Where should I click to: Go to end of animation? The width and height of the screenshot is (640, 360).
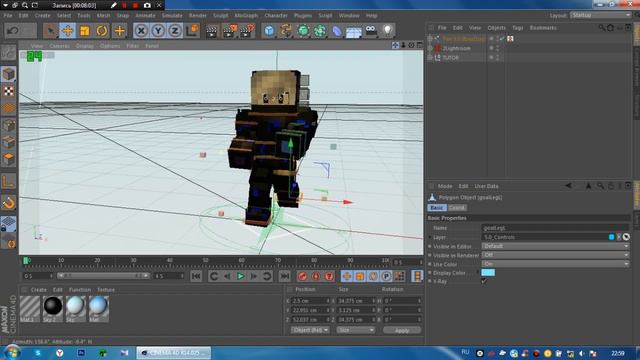pos(284,276)
